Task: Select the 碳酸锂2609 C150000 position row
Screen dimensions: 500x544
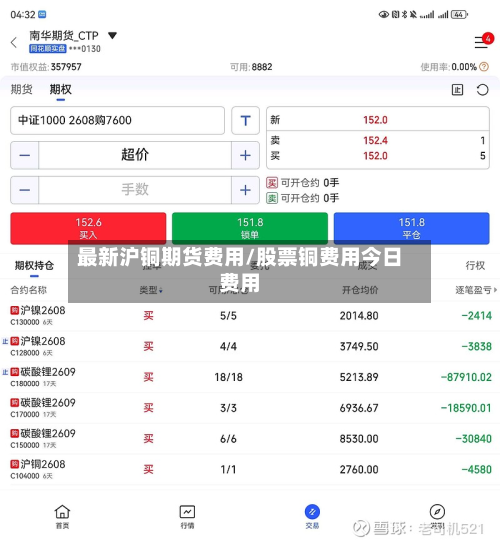Action: click(250, 439)
